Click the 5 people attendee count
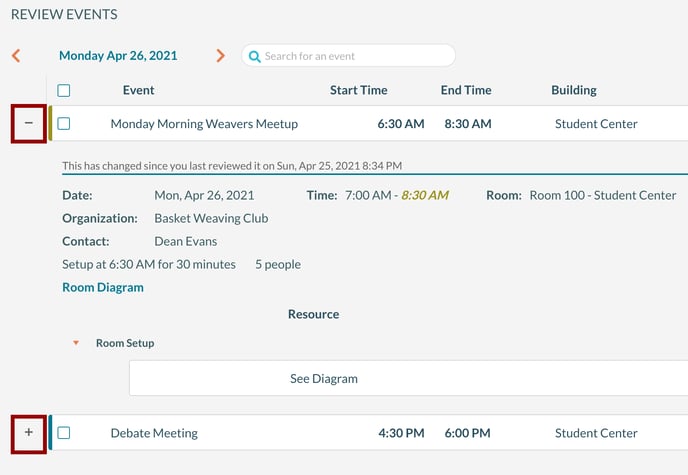688x475 pixels. [278, 264]
